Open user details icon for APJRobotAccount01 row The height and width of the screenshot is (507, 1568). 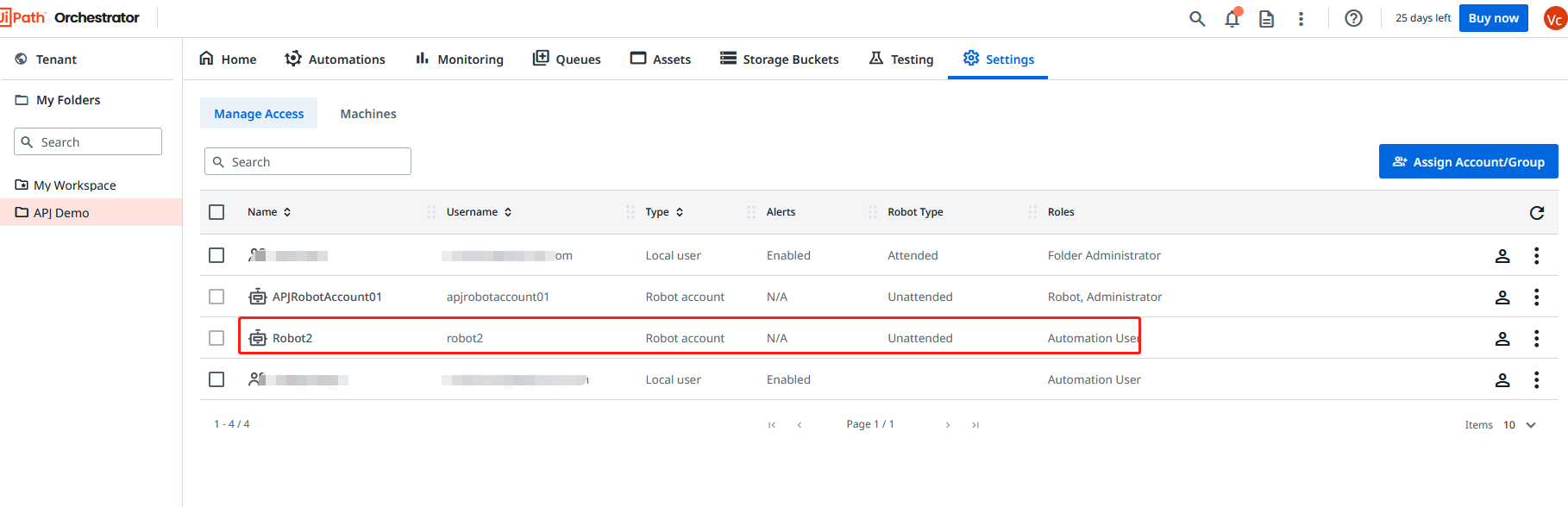point(1502,297)
